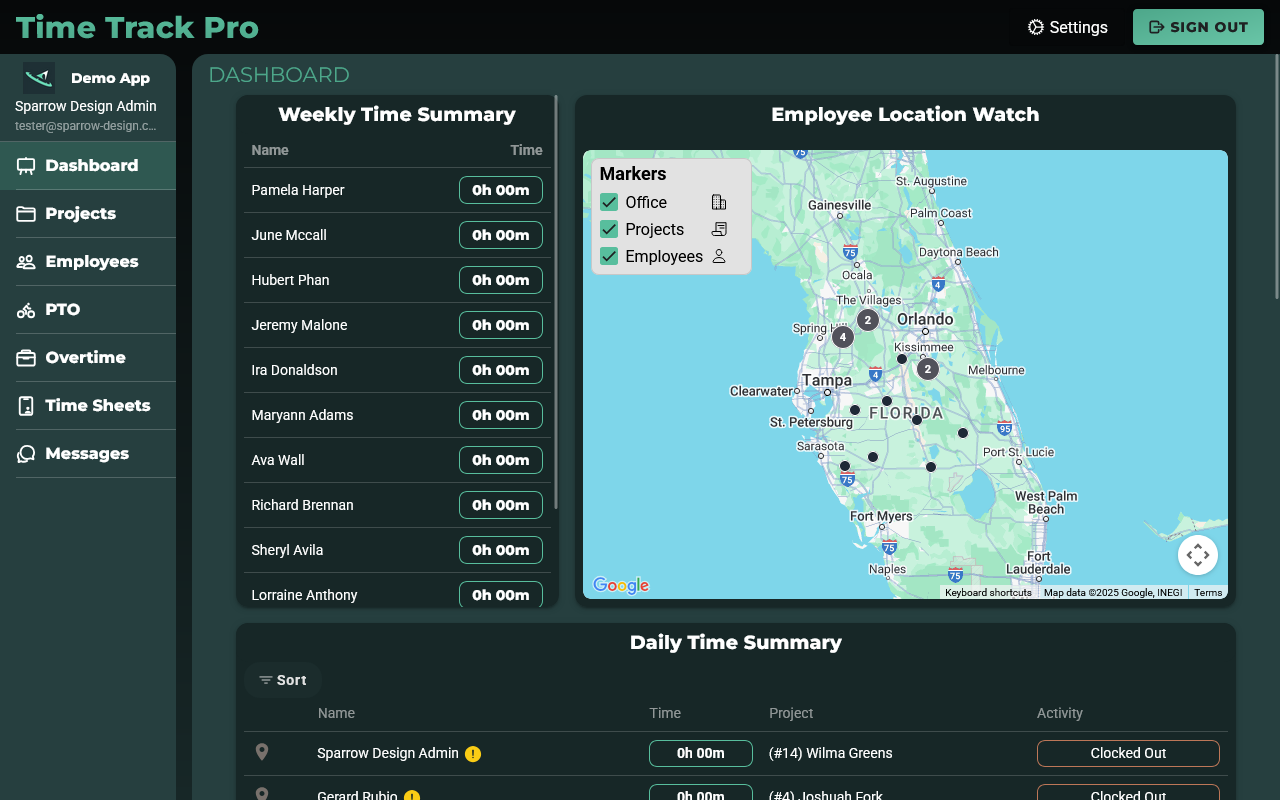Click the tester@sparrow-design email text
The height and width of the screenshot is (800, 1280).
coord(86,126)
